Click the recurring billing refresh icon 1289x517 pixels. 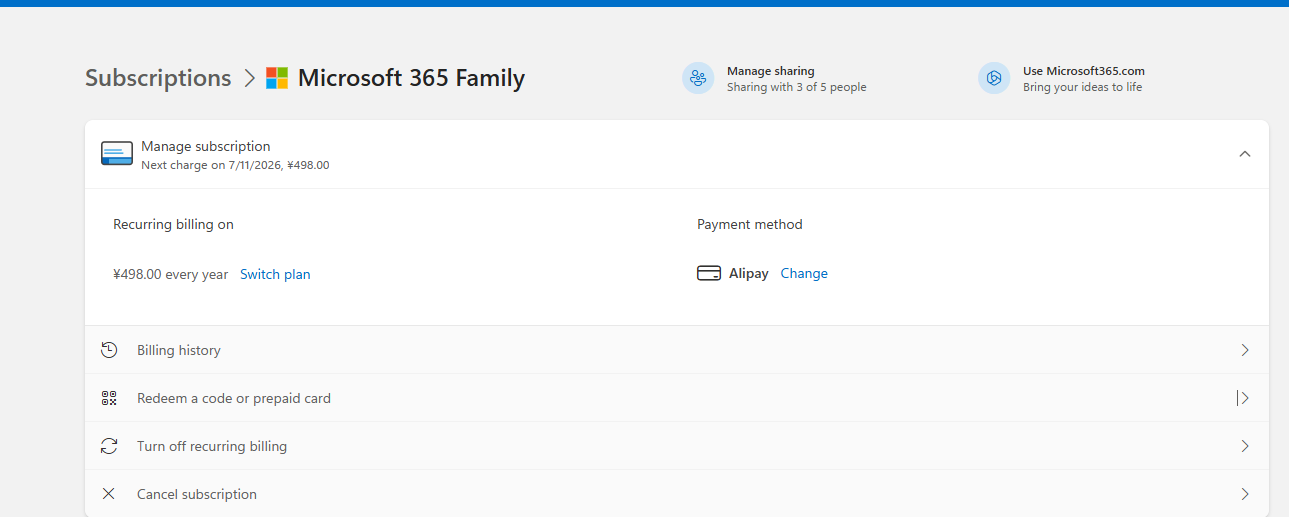click(x=109, y=446)
